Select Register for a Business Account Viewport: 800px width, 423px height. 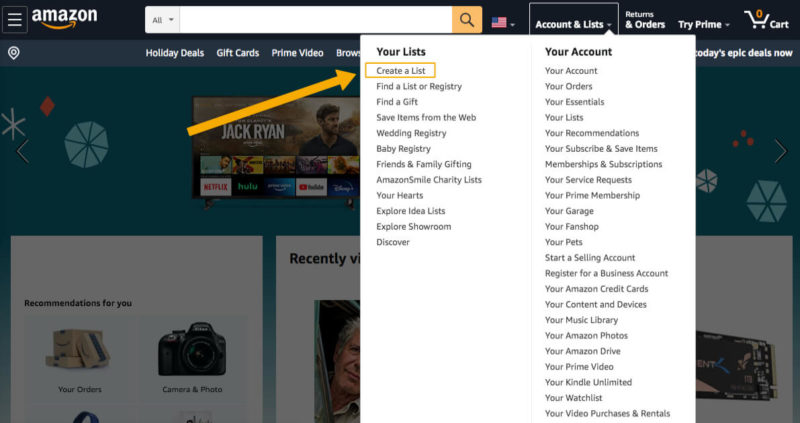[x=607, y=273]
